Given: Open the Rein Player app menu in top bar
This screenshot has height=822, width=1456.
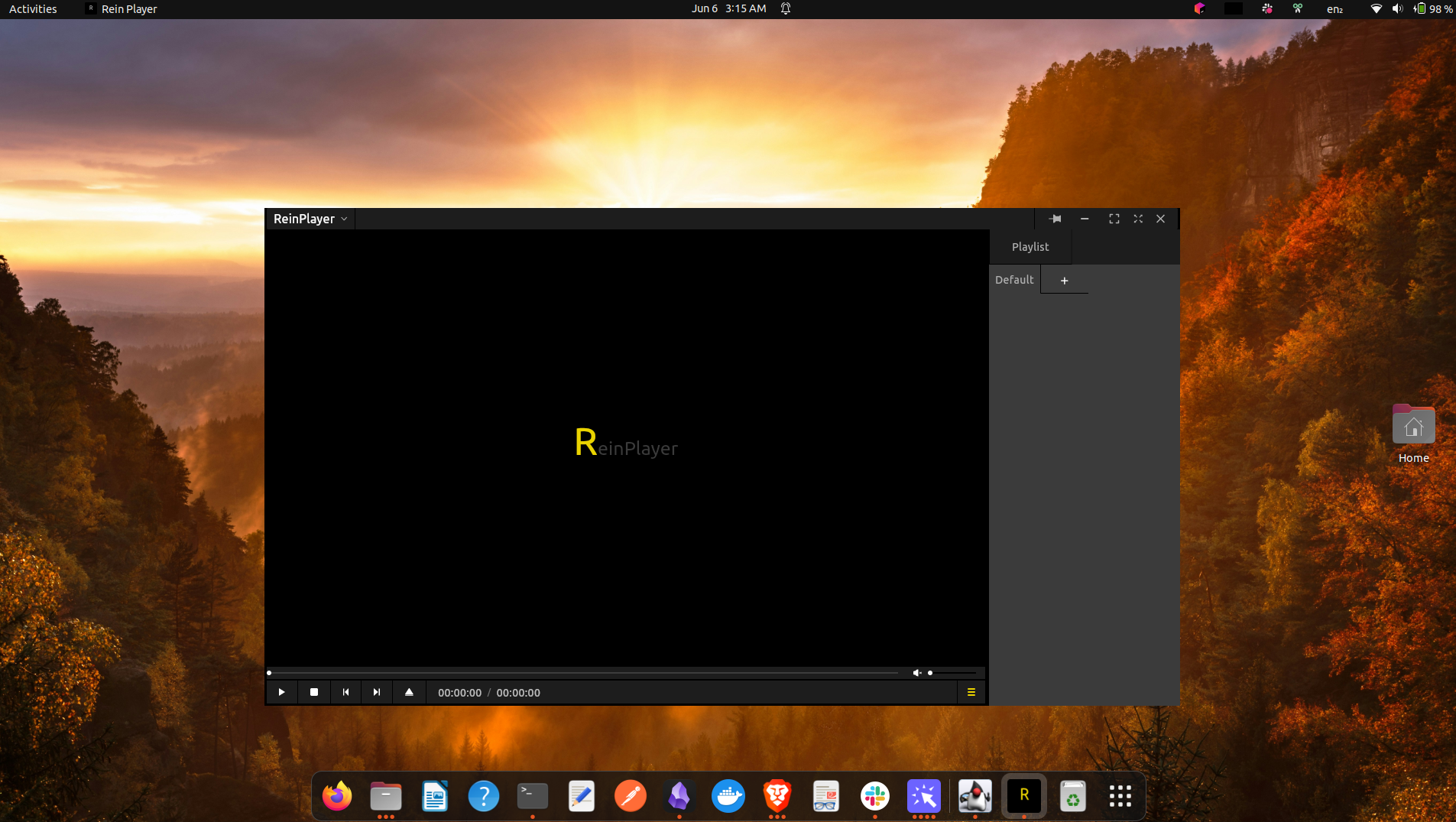Looking at the screenshot, I should pyautogui.click(x=121, y=9).
